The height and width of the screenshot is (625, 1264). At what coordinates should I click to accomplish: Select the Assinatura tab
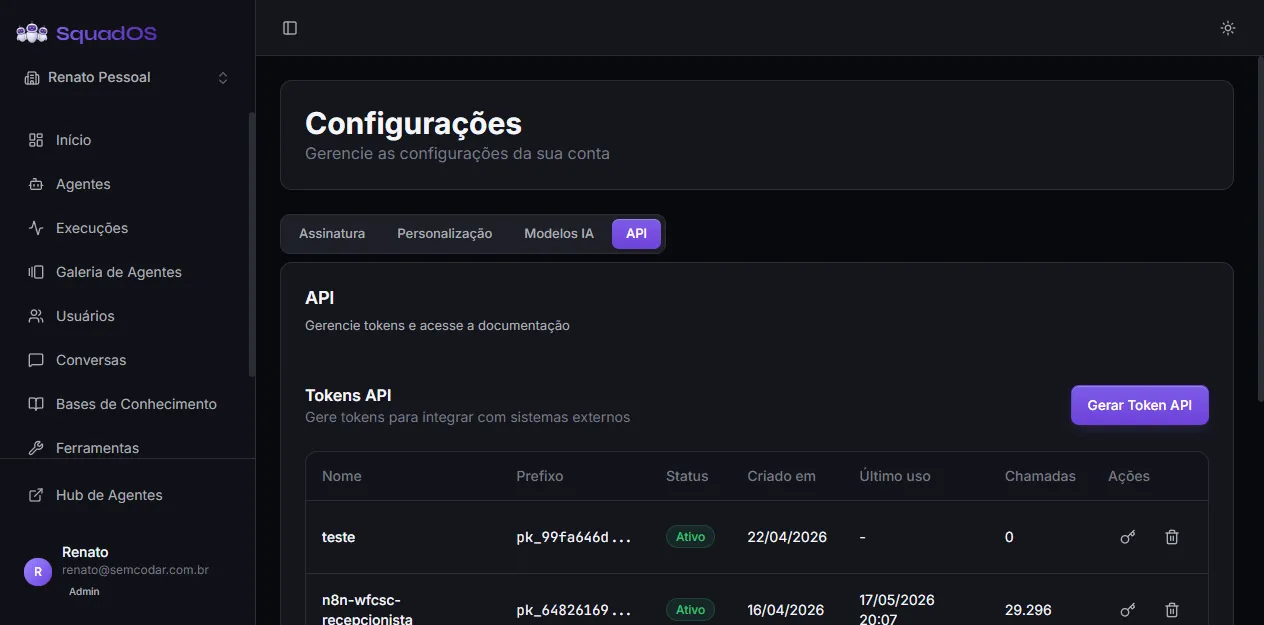tap(332, 233)
